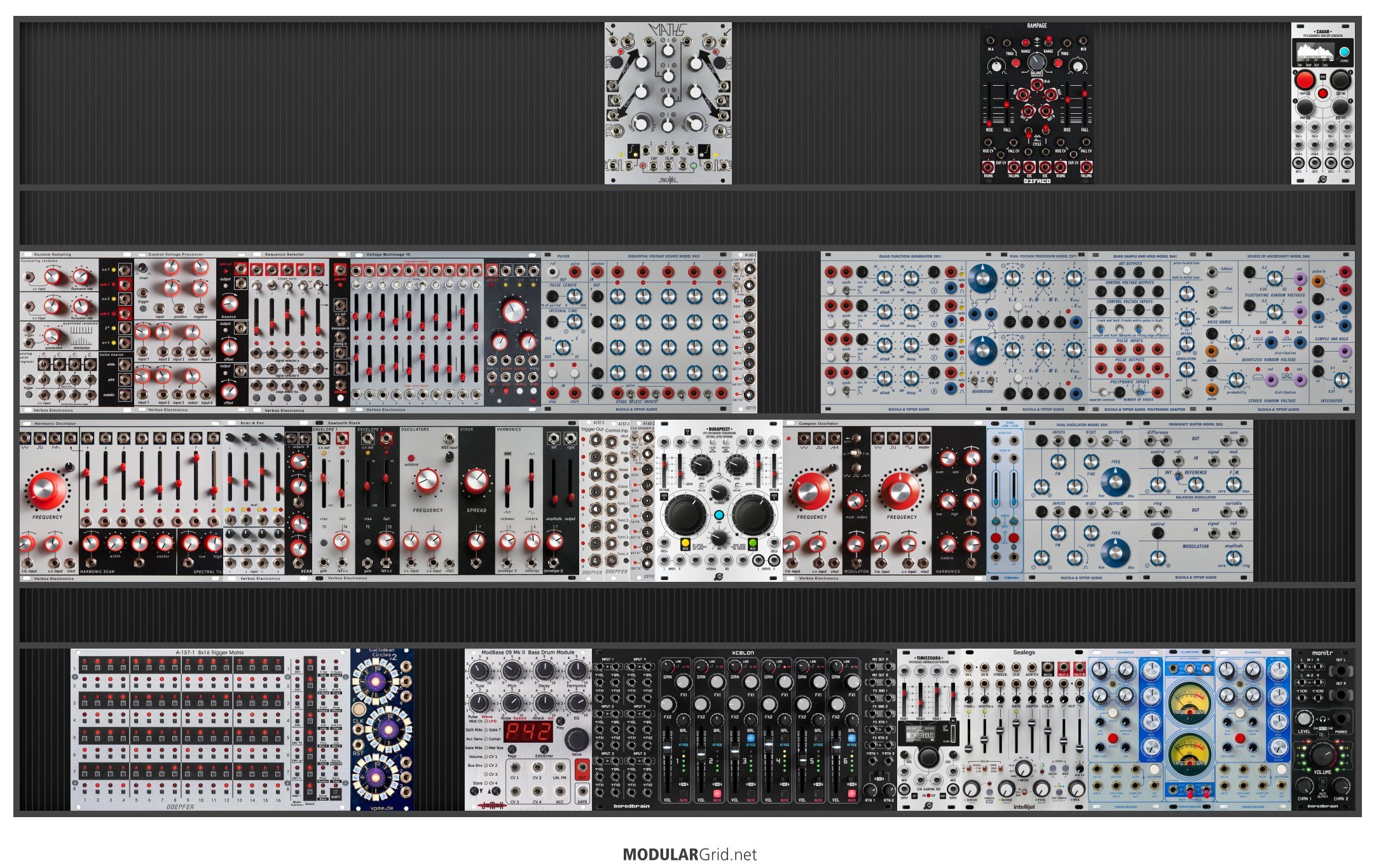This screenshot has height=868, width=1381.
Task: Click the large Timiszoara center knob
Action: coord(928,758)
